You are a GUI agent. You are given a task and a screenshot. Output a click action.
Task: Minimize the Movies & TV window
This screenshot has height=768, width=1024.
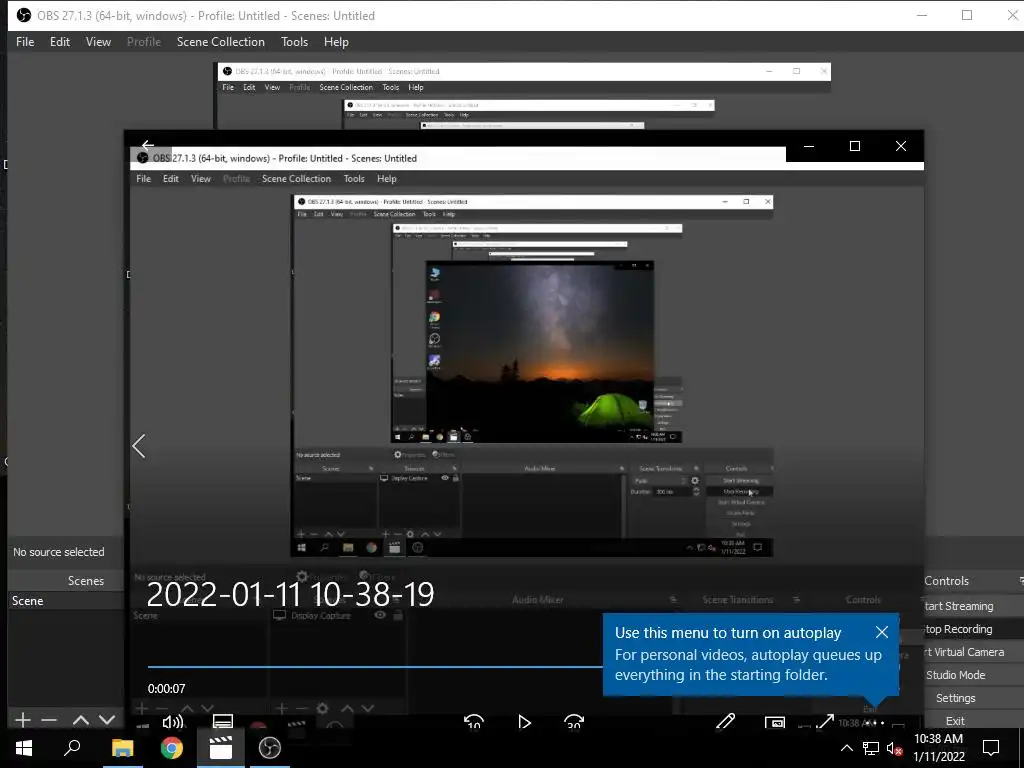pos(808,146)
